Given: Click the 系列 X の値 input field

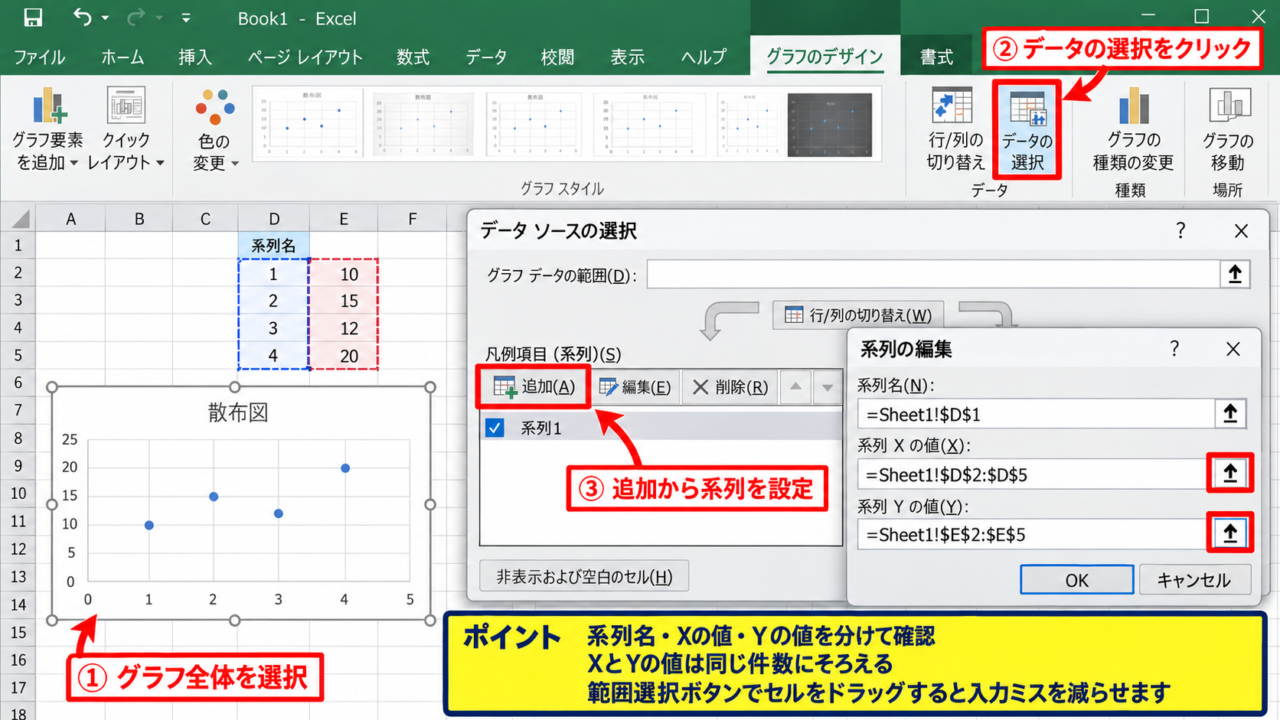Looking at the screenshot, I should [1032, 474].
